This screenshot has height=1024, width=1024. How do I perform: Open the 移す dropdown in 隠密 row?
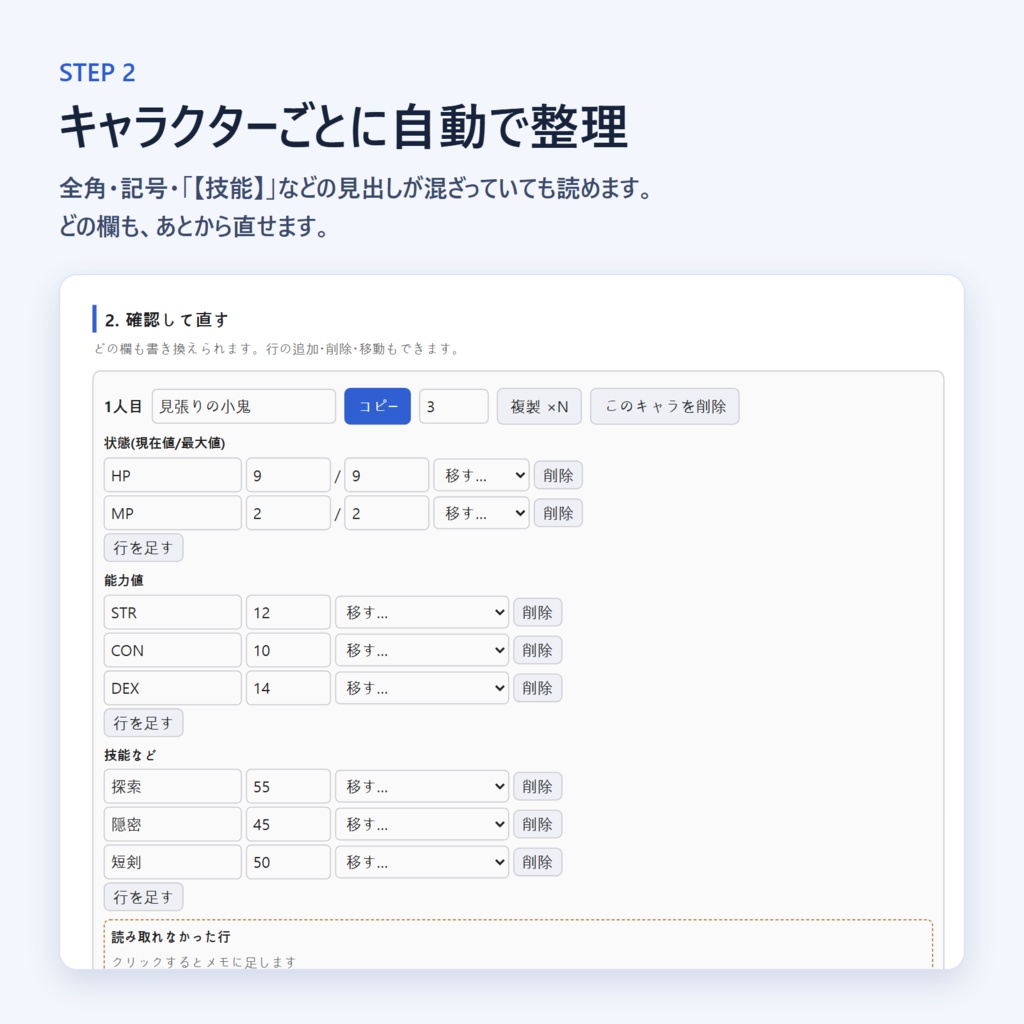[422, 825]
